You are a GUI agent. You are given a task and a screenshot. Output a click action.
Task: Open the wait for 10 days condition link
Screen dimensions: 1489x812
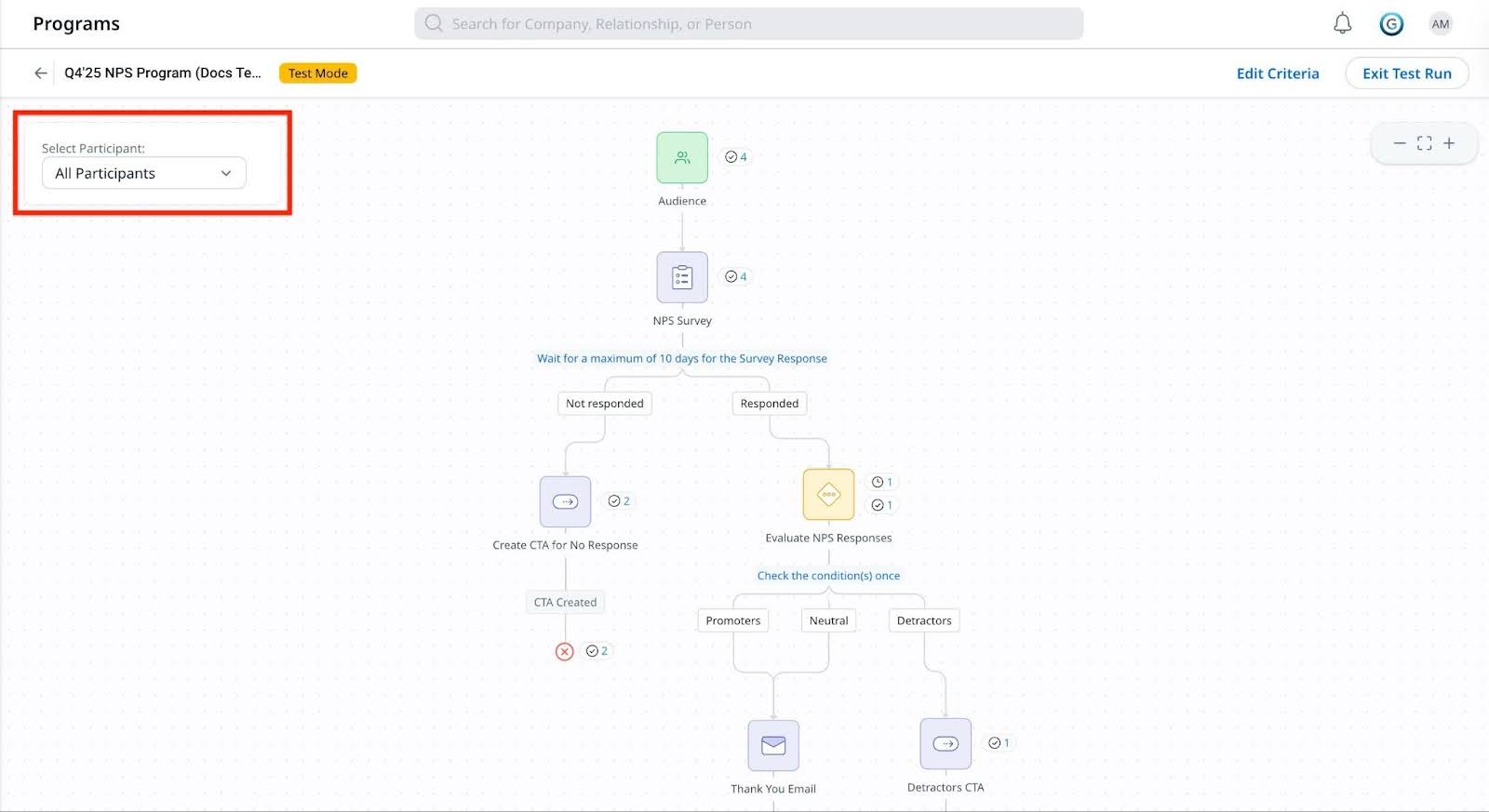pyautogui.click(x=681, y=358)
